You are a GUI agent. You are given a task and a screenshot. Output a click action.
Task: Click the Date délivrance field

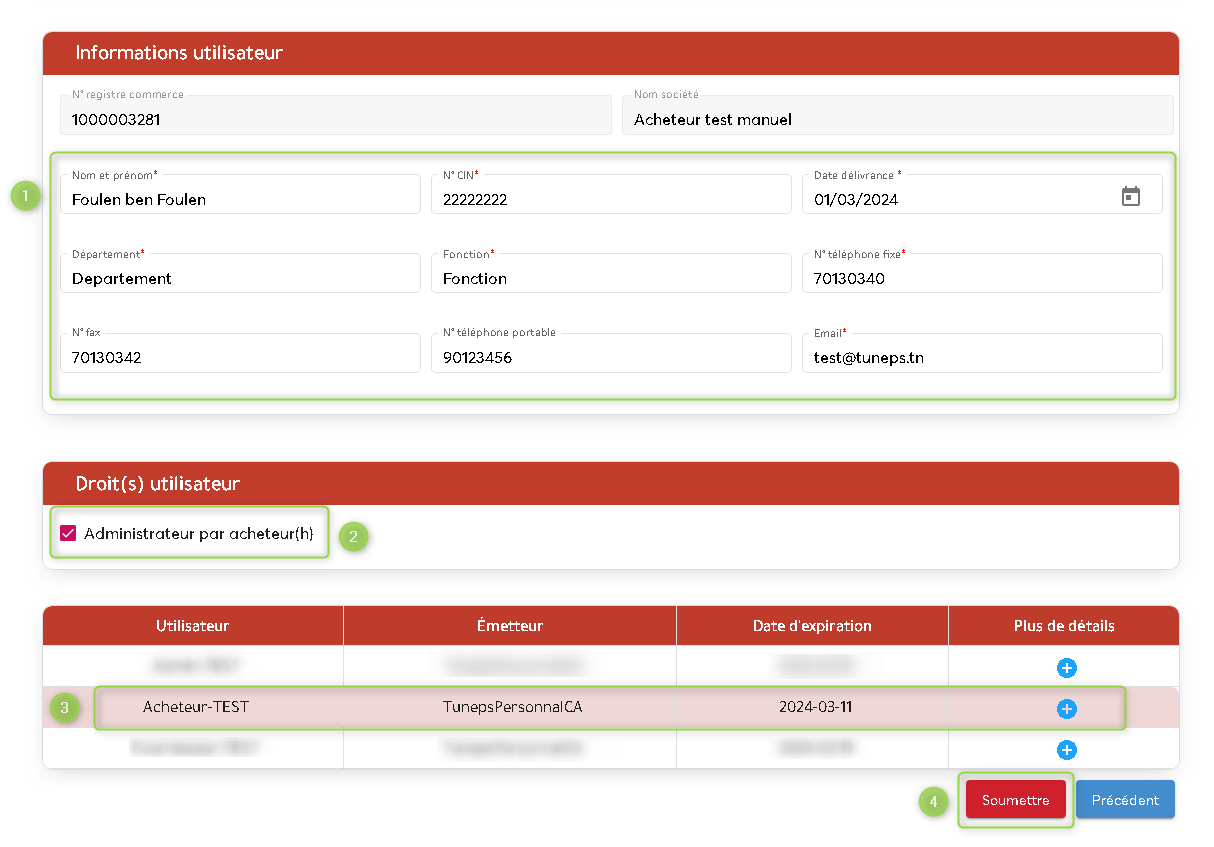click(960, 198)
